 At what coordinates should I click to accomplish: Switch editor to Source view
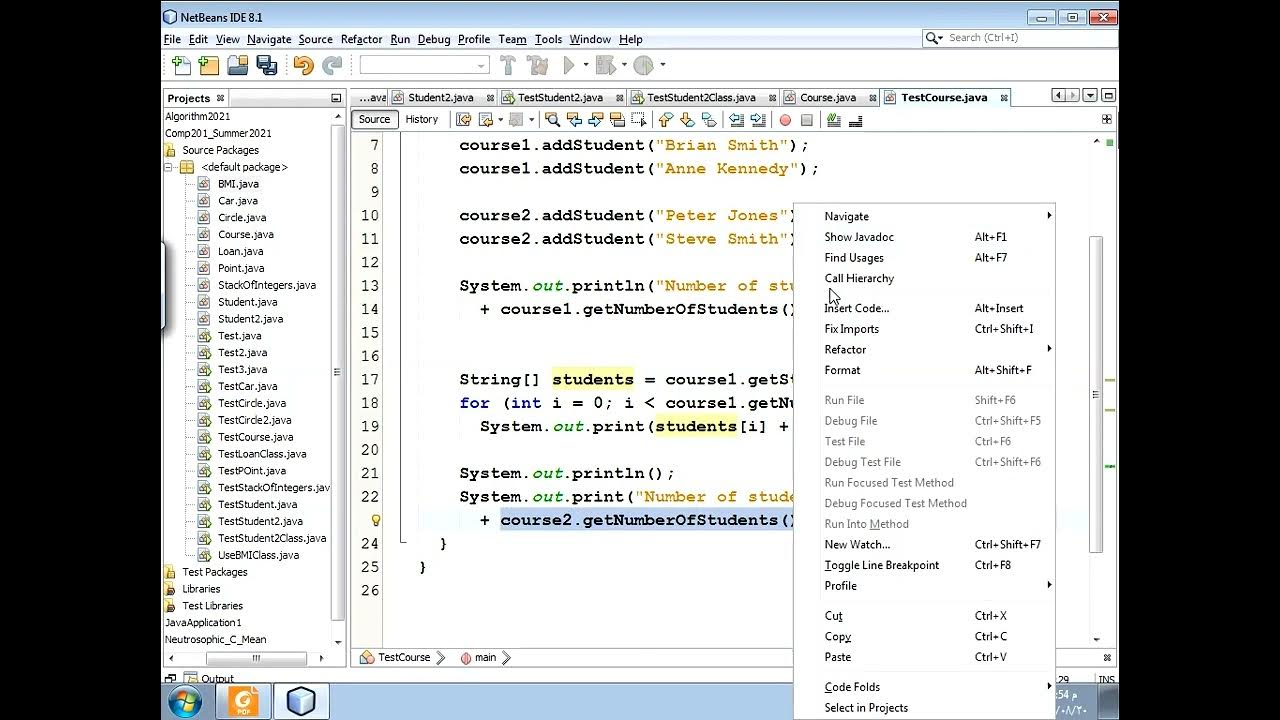[374, 119]
